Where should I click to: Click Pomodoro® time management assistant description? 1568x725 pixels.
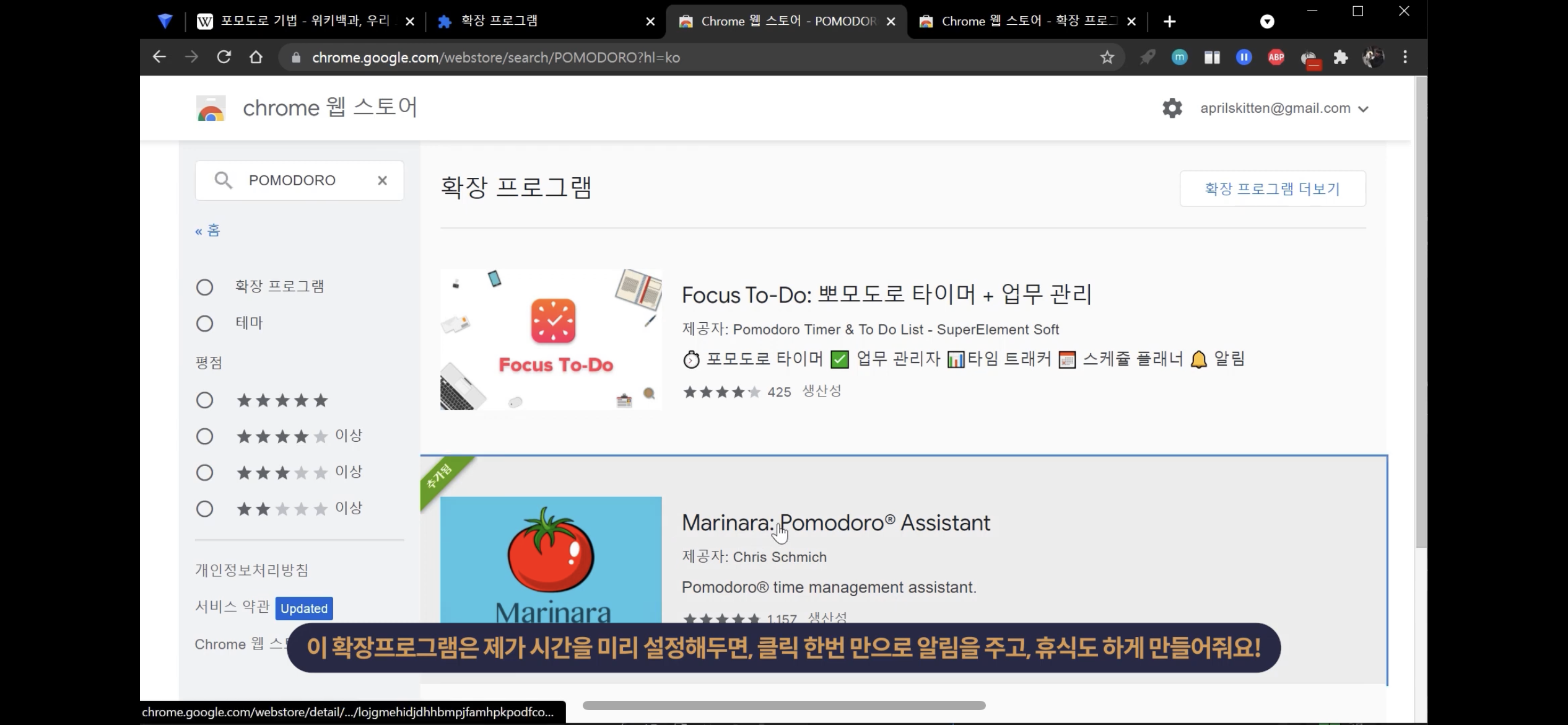(829, 587)
